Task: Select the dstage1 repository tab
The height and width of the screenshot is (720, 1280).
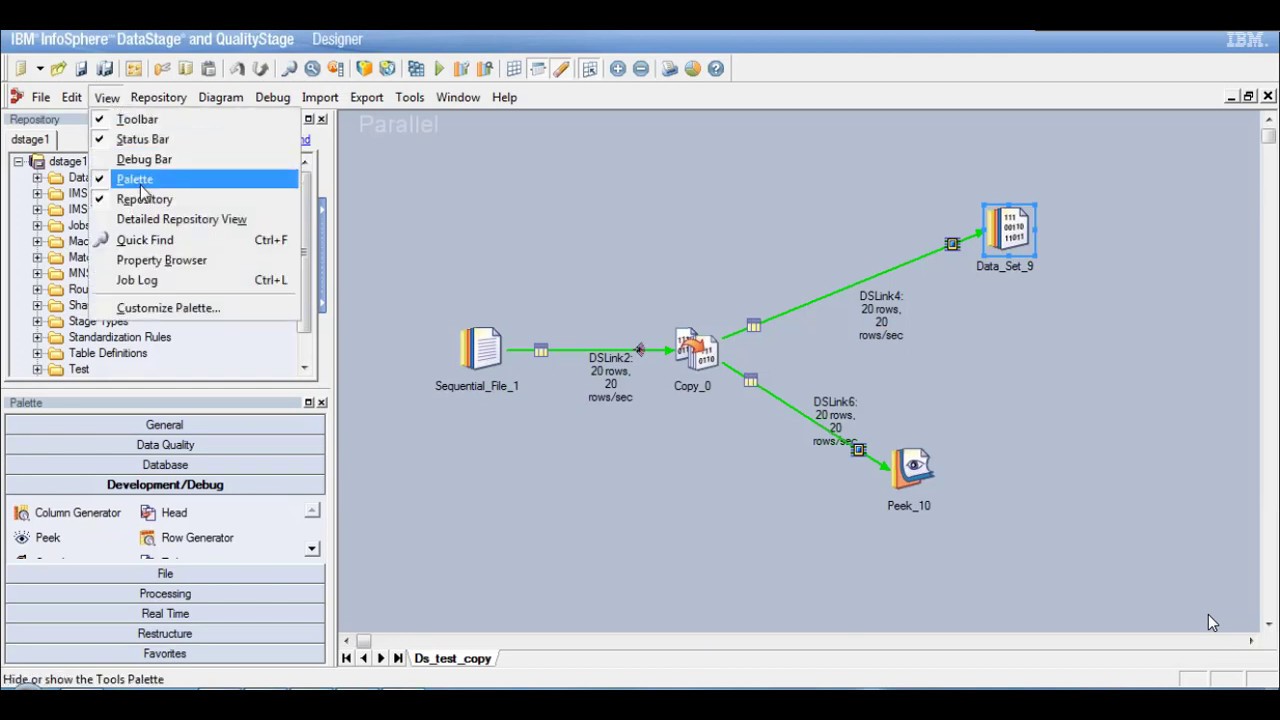Action: coord(30,139)
